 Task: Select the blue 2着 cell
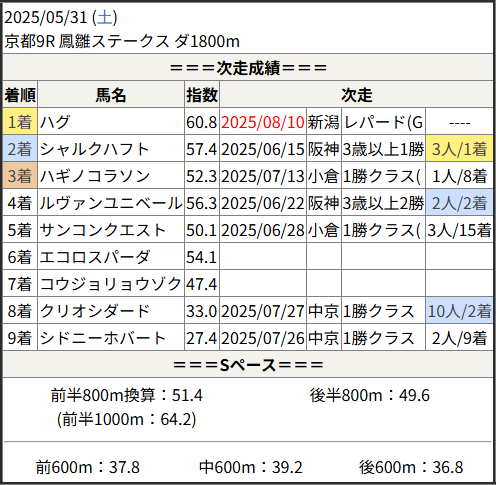coord(20,149)
